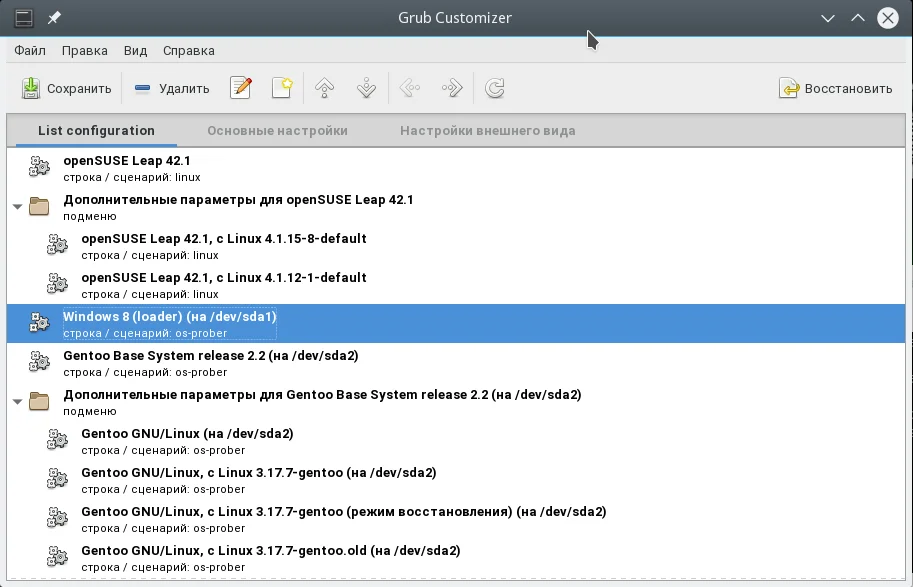913x587 pixels.
Task: Collapse the openSUSE Leap 42.1 submenu
Action: coord(17,207)
